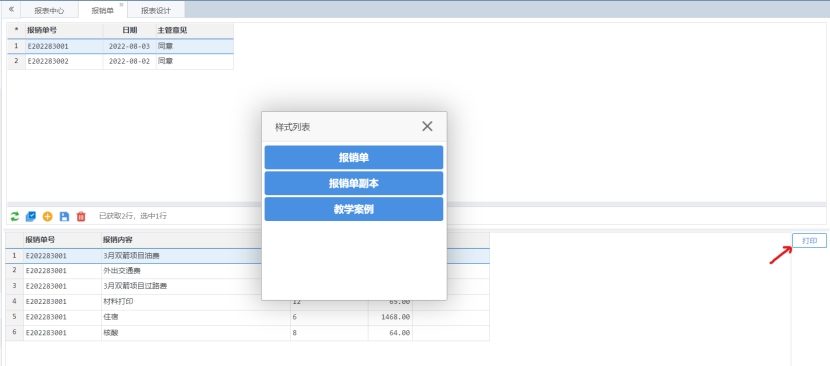The height and width of the screenshot is (366, 830).
Task: Close the 报销单 tab with its x
Action: click(121, 4)
